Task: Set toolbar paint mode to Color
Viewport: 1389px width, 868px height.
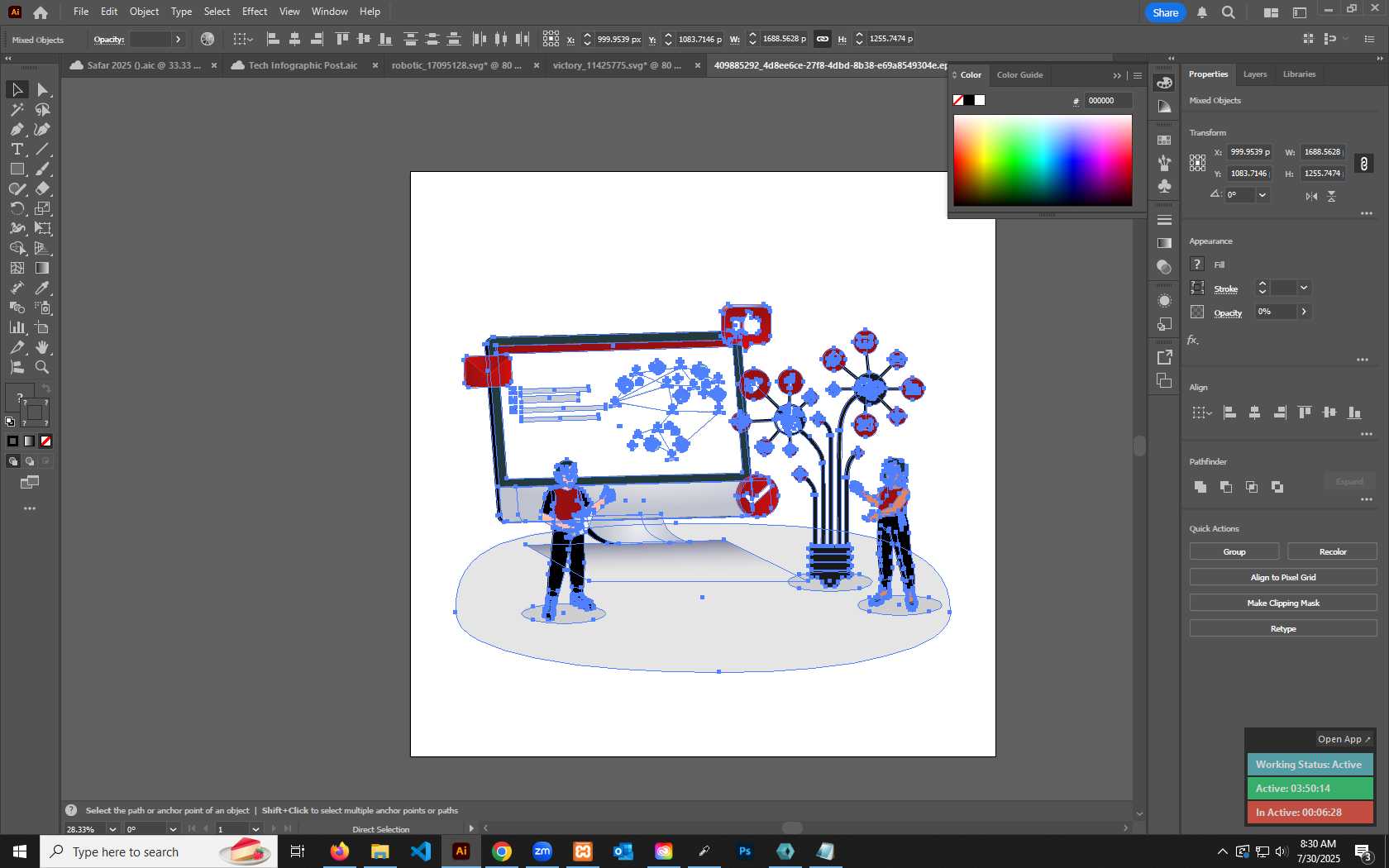Action: click(12, 441)
